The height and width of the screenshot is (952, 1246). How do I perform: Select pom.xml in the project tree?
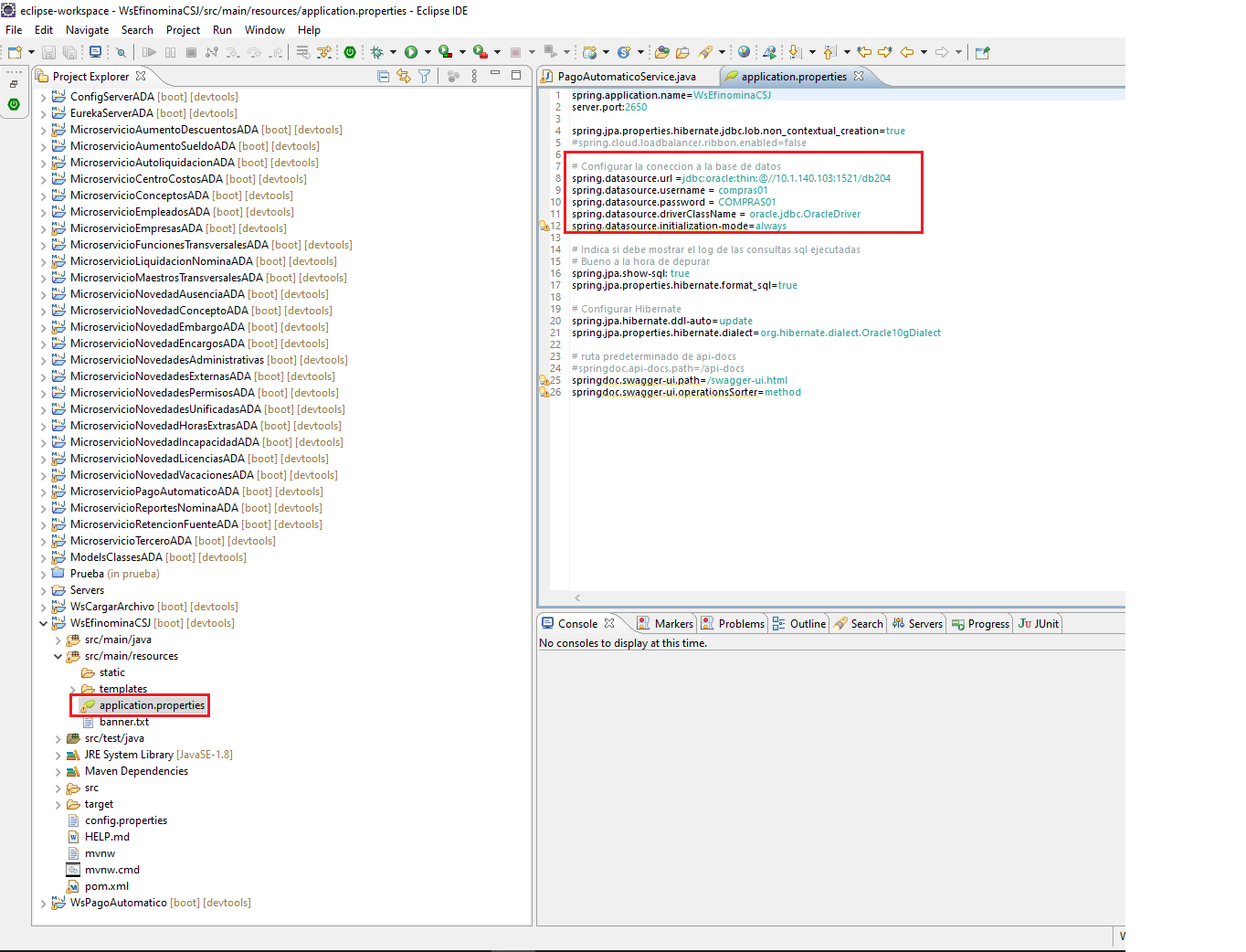click(x=106, y=886)
